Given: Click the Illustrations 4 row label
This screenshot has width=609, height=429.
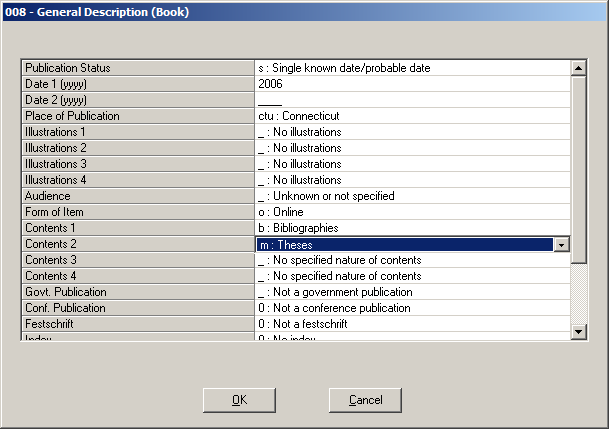Looking at the screenshot, I should 138,180.
